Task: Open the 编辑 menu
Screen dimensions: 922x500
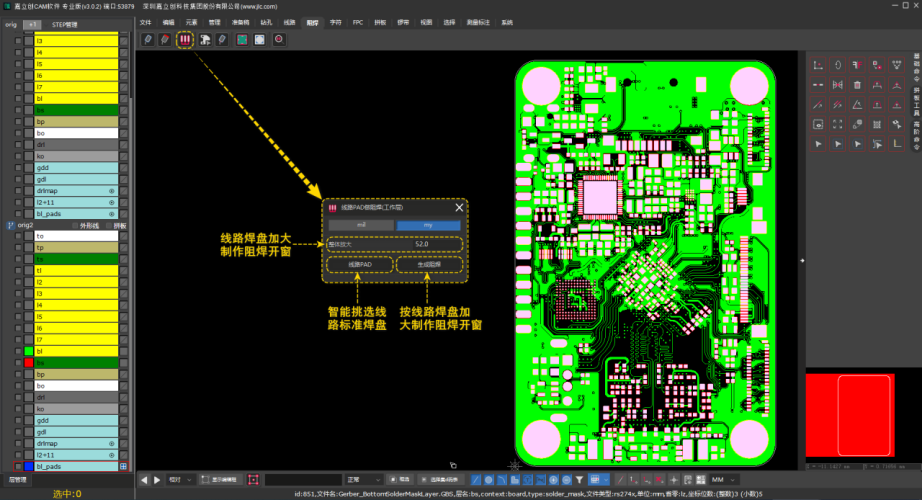Action: 169,22
